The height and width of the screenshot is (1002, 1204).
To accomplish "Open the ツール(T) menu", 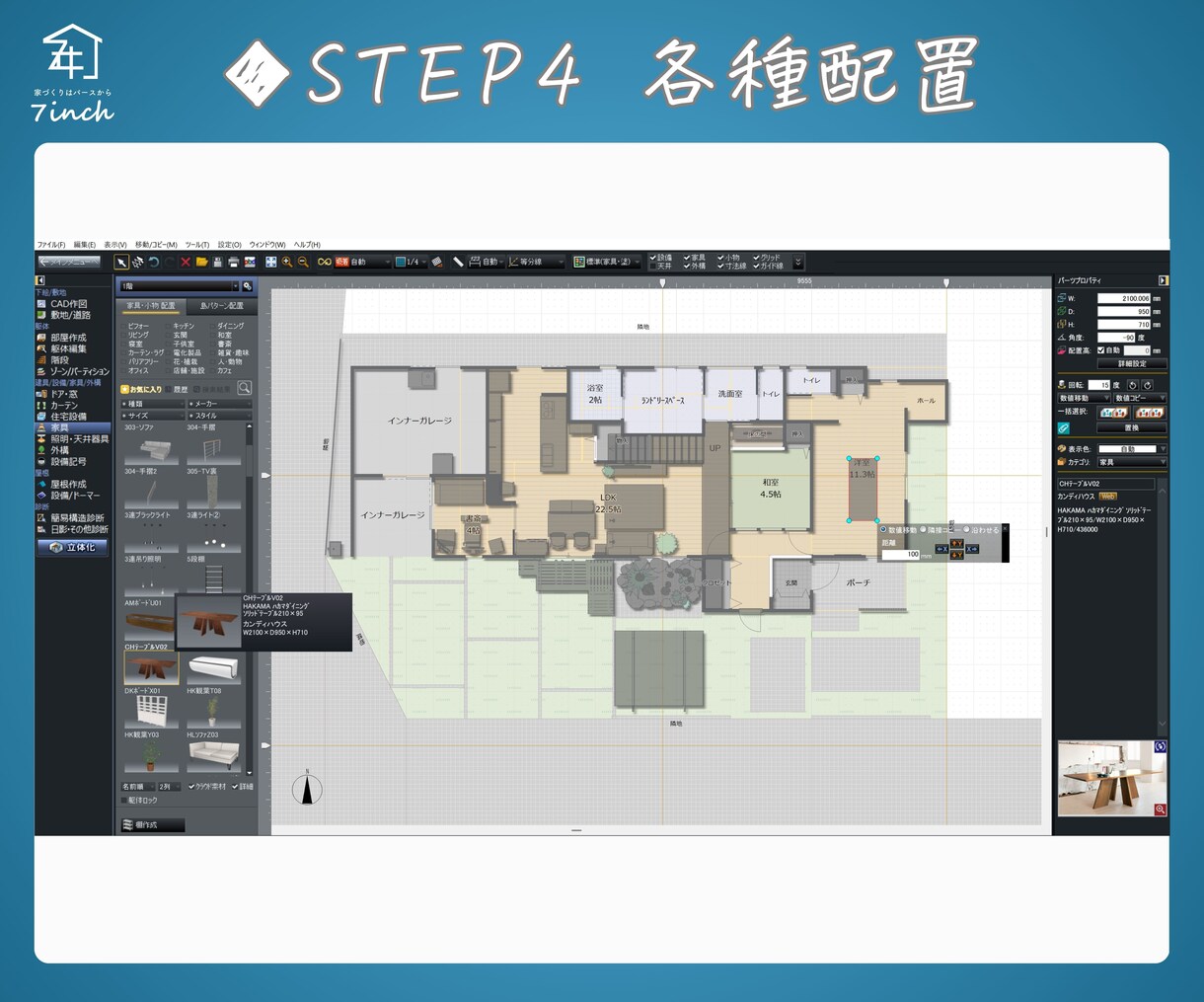I will pos(197,245).
